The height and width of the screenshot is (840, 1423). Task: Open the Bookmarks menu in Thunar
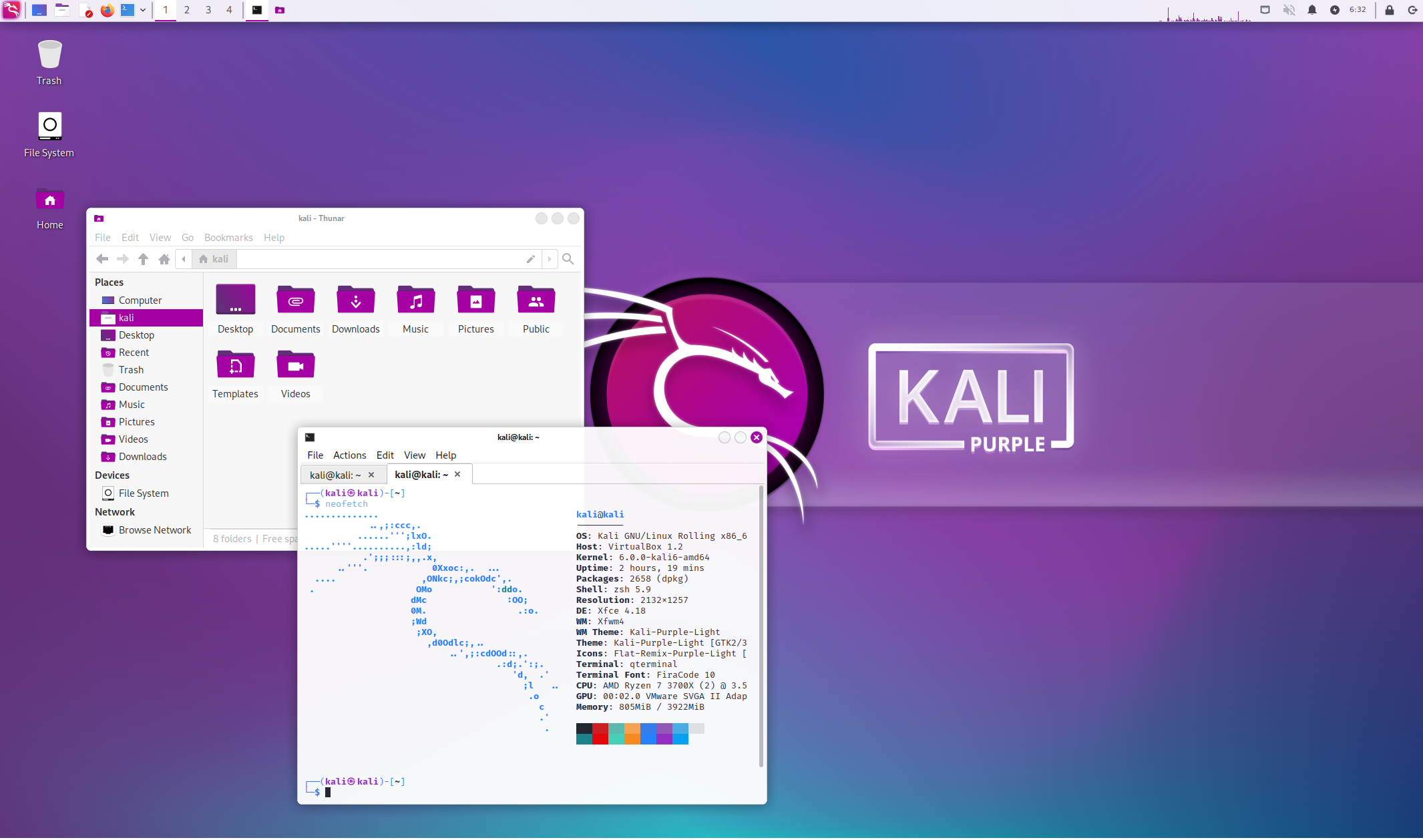pyautogui.click(x=228, y=238)
